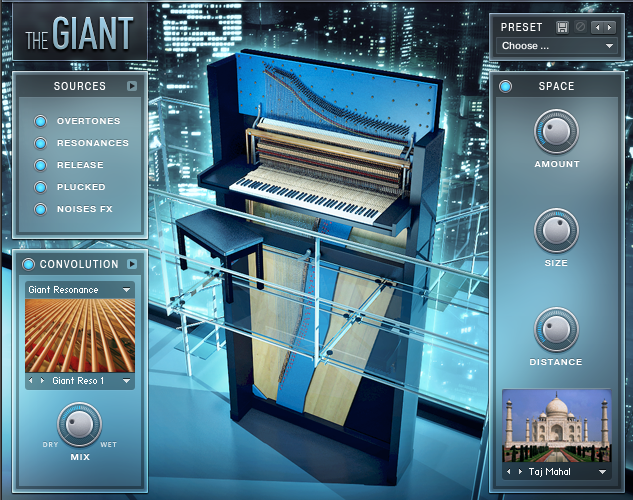Click the arrow button beside the Convolution title

tap(131, 264)
